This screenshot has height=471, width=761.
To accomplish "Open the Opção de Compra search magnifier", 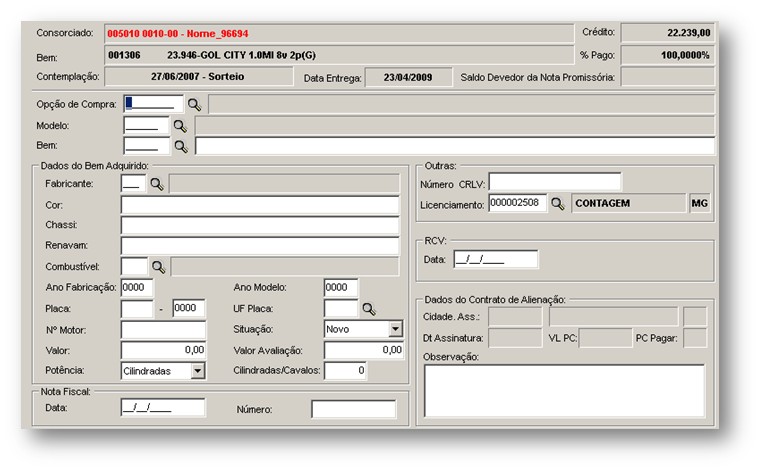I will (194, 104).
